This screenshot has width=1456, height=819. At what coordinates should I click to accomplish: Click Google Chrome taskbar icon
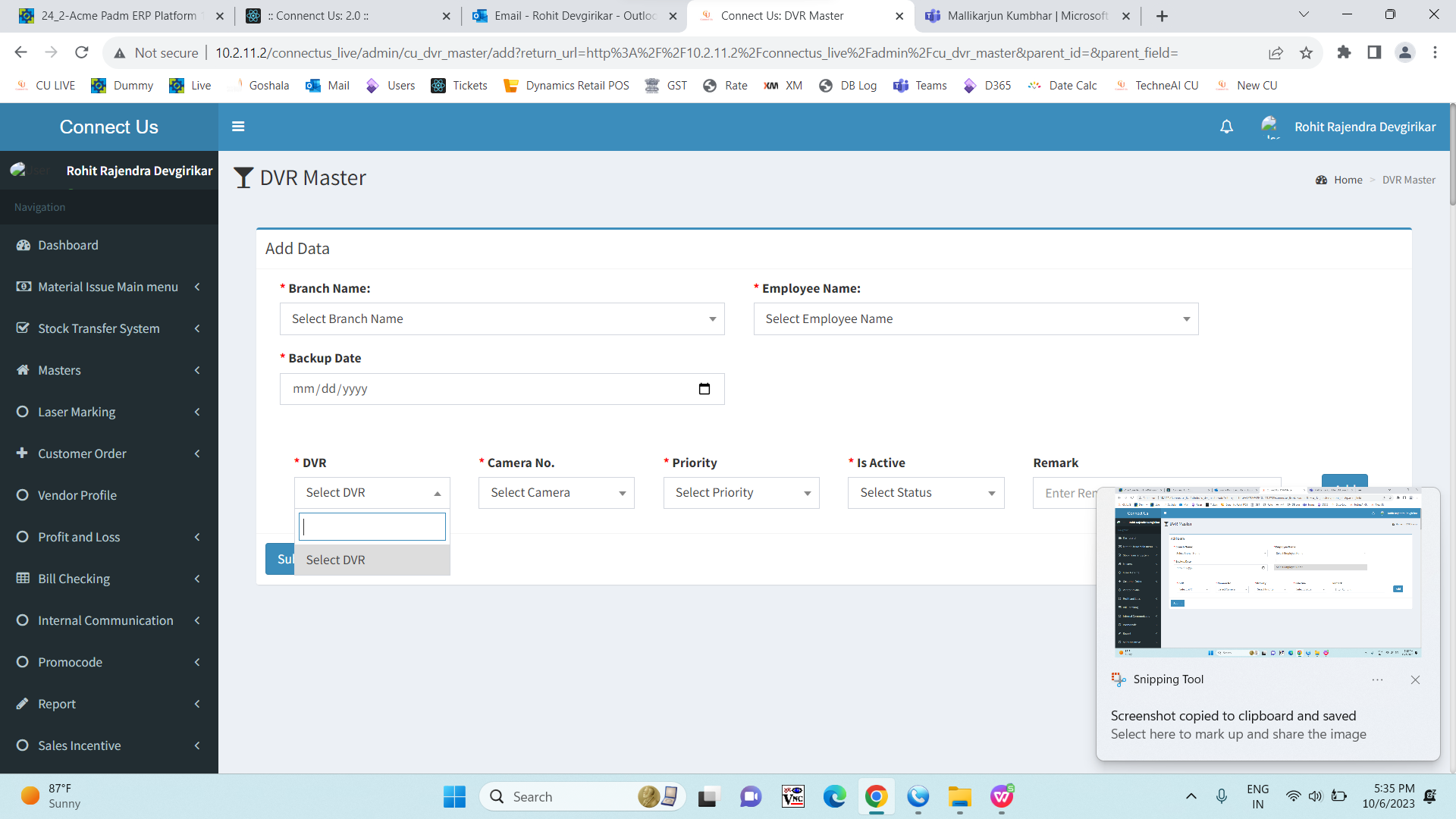point(876,797)
